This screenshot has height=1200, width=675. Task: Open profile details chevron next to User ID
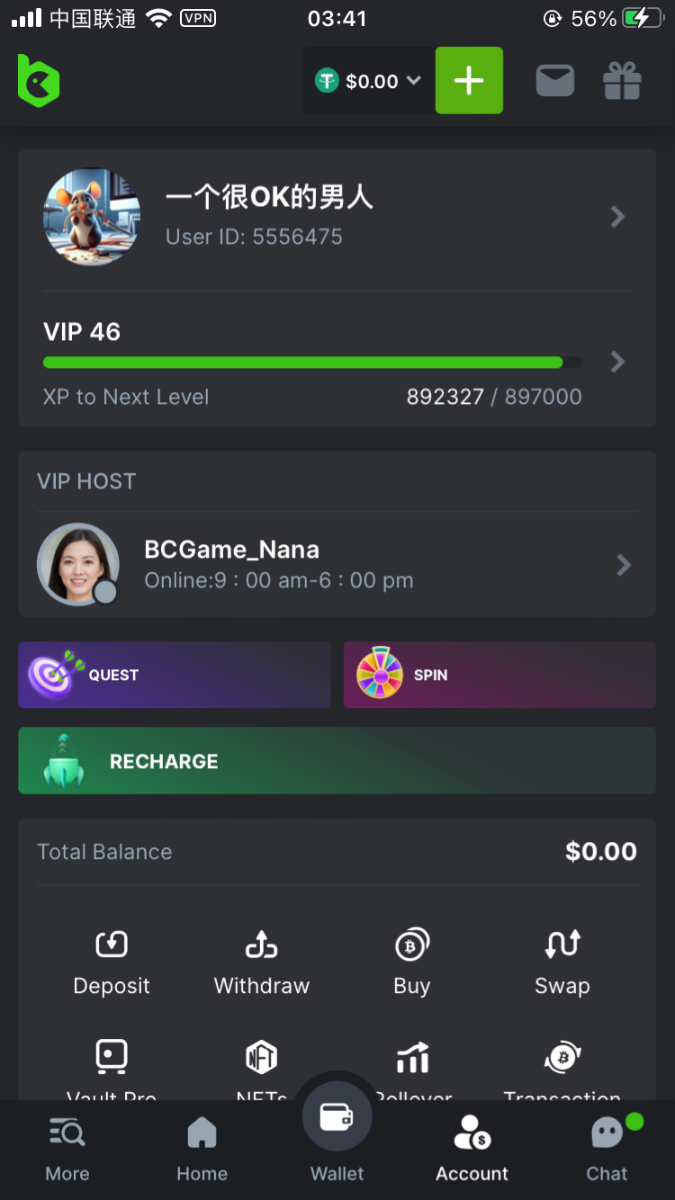coord(618,216)
